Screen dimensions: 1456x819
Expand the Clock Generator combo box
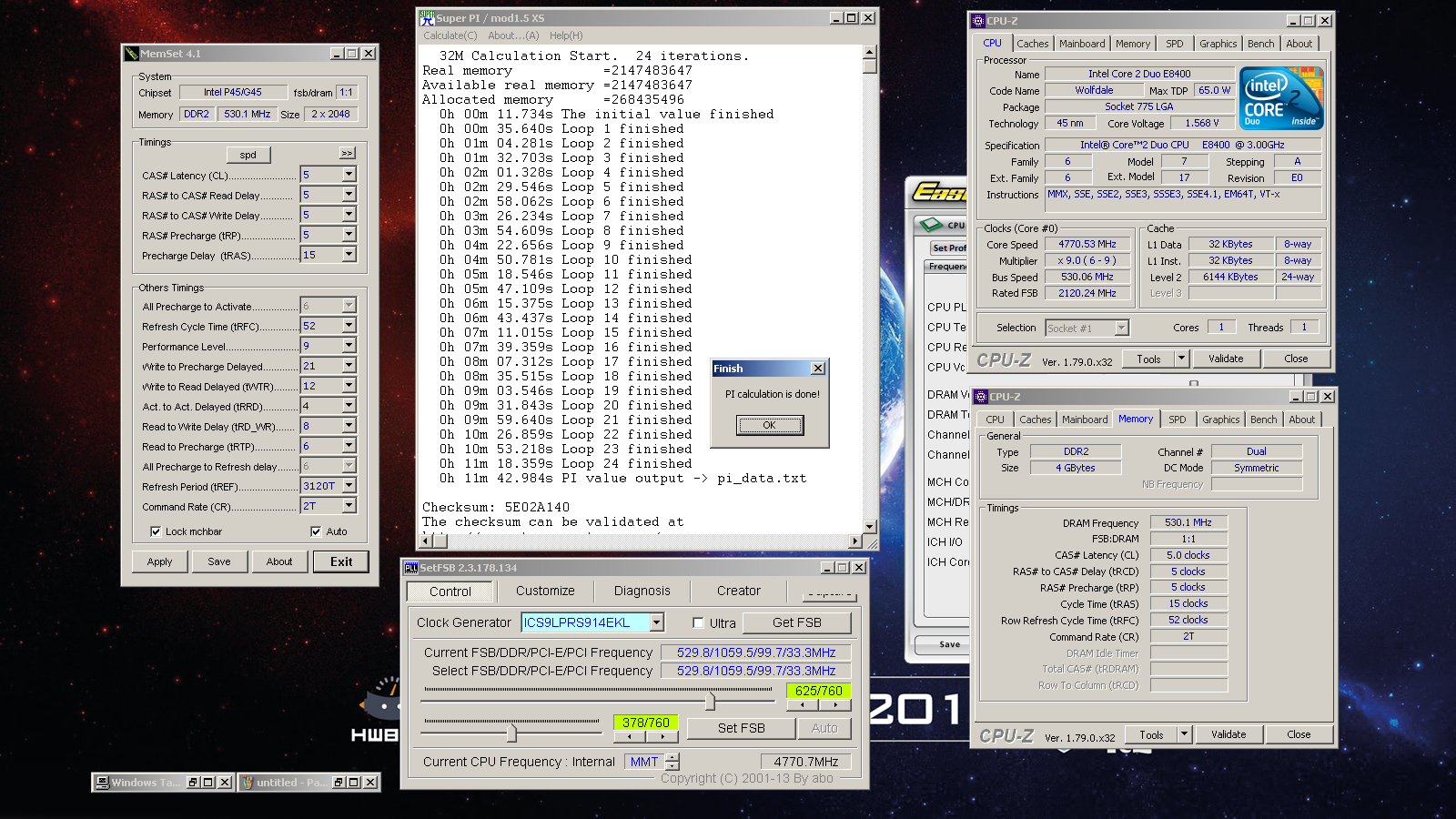click(x=656, y=622)
